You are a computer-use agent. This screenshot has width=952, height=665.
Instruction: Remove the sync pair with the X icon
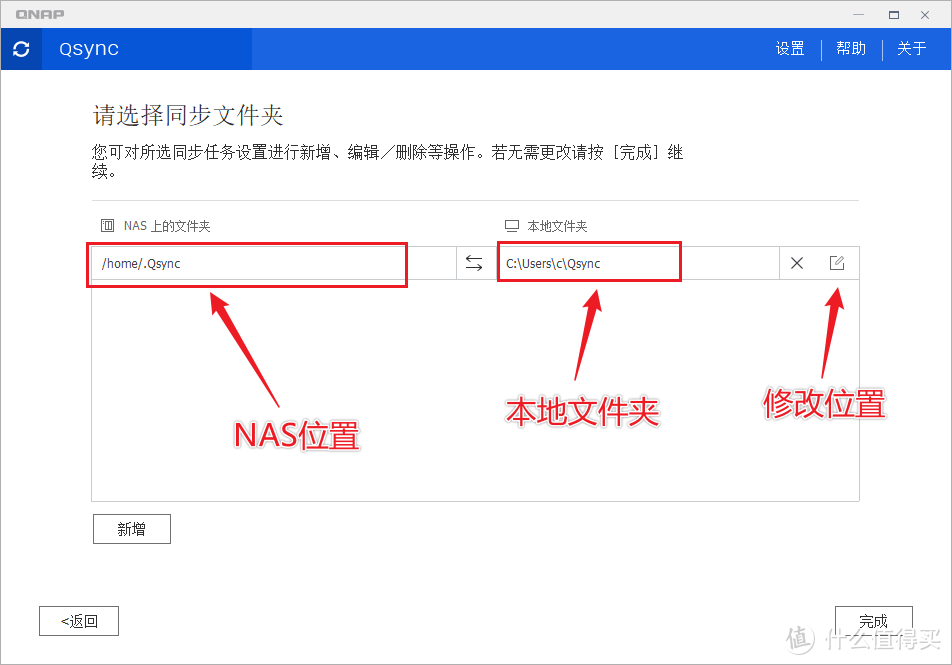tap(796, 262)
